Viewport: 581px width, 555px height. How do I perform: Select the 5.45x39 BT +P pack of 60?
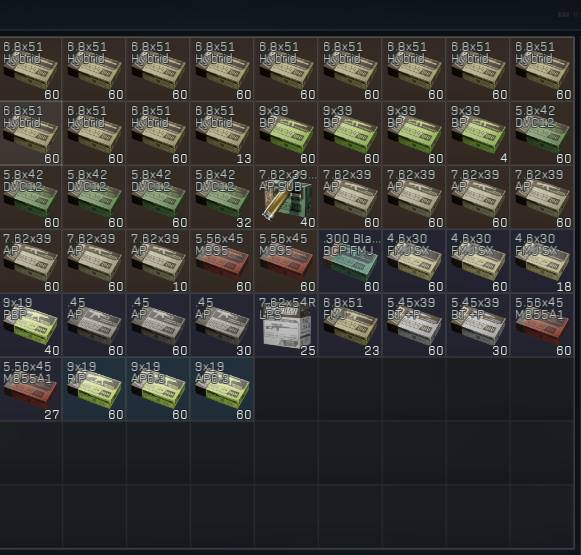point(414,326)
